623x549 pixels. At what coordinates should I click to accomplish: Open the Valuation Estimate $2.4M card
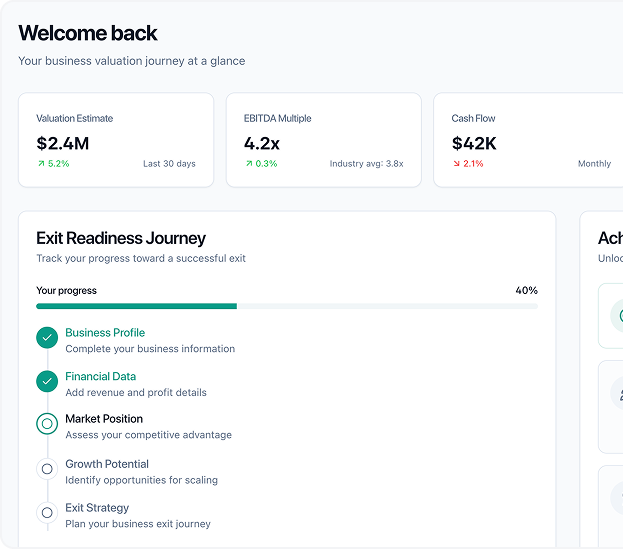point(116,140)
